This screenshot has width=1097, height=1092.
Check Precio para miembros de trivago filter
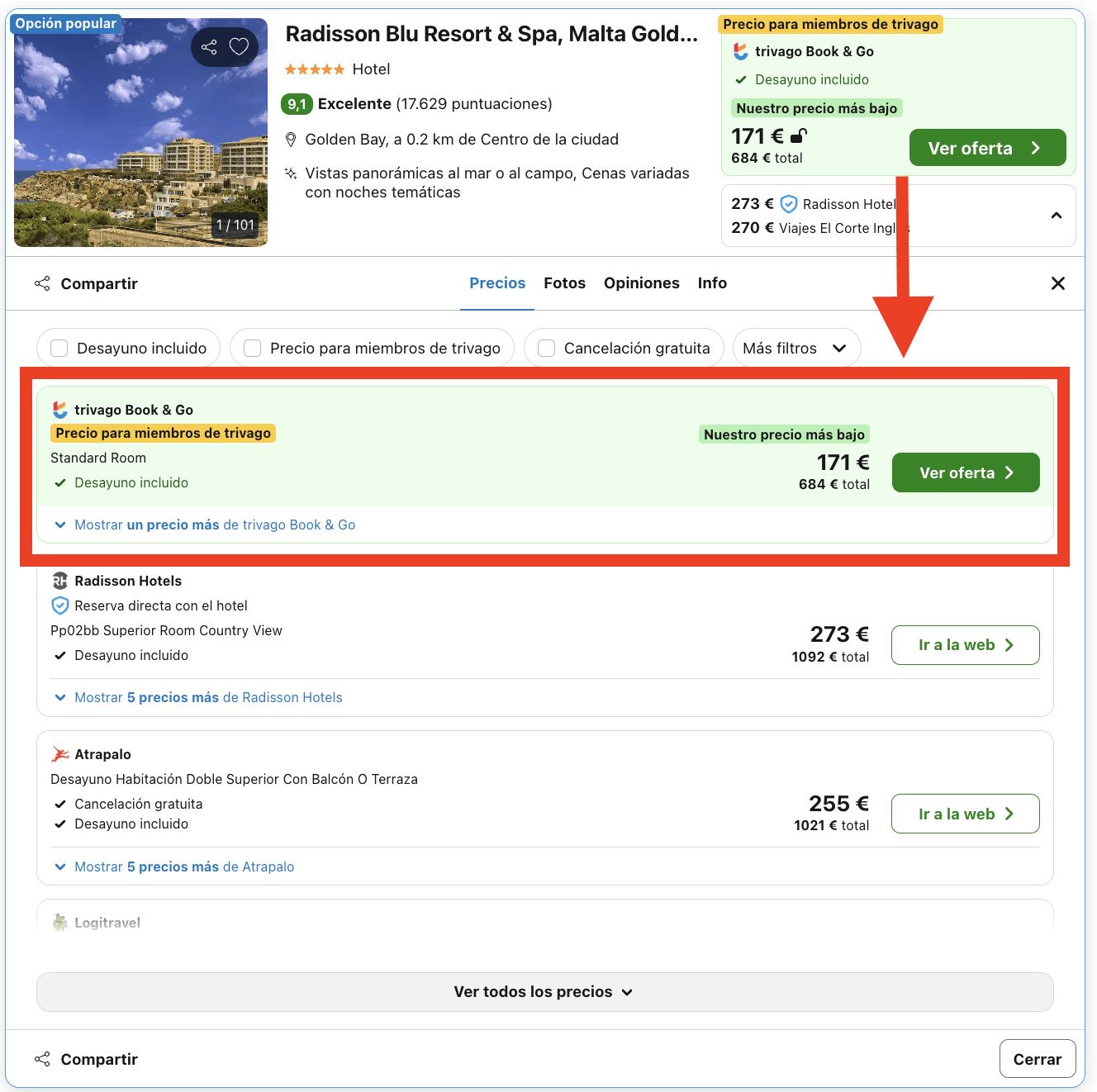coord(253,349)
